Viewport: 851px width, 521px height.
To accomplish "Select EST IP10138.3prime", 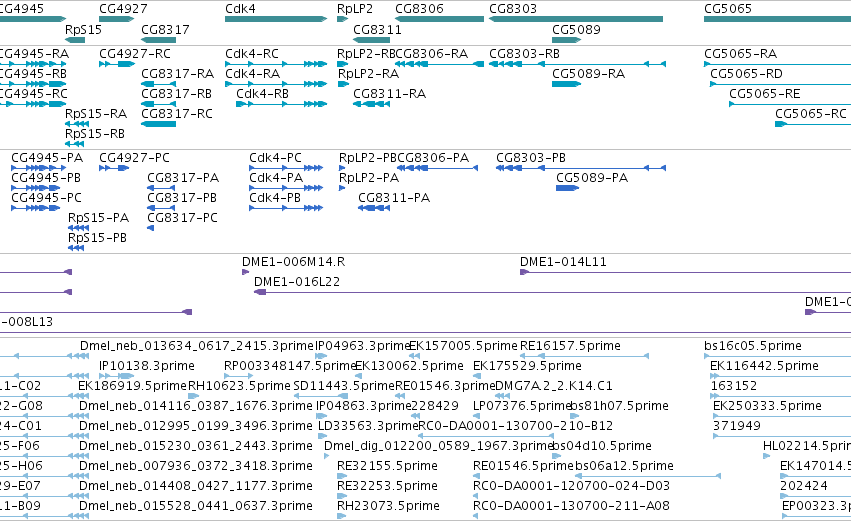I will [x=147, y=366].
